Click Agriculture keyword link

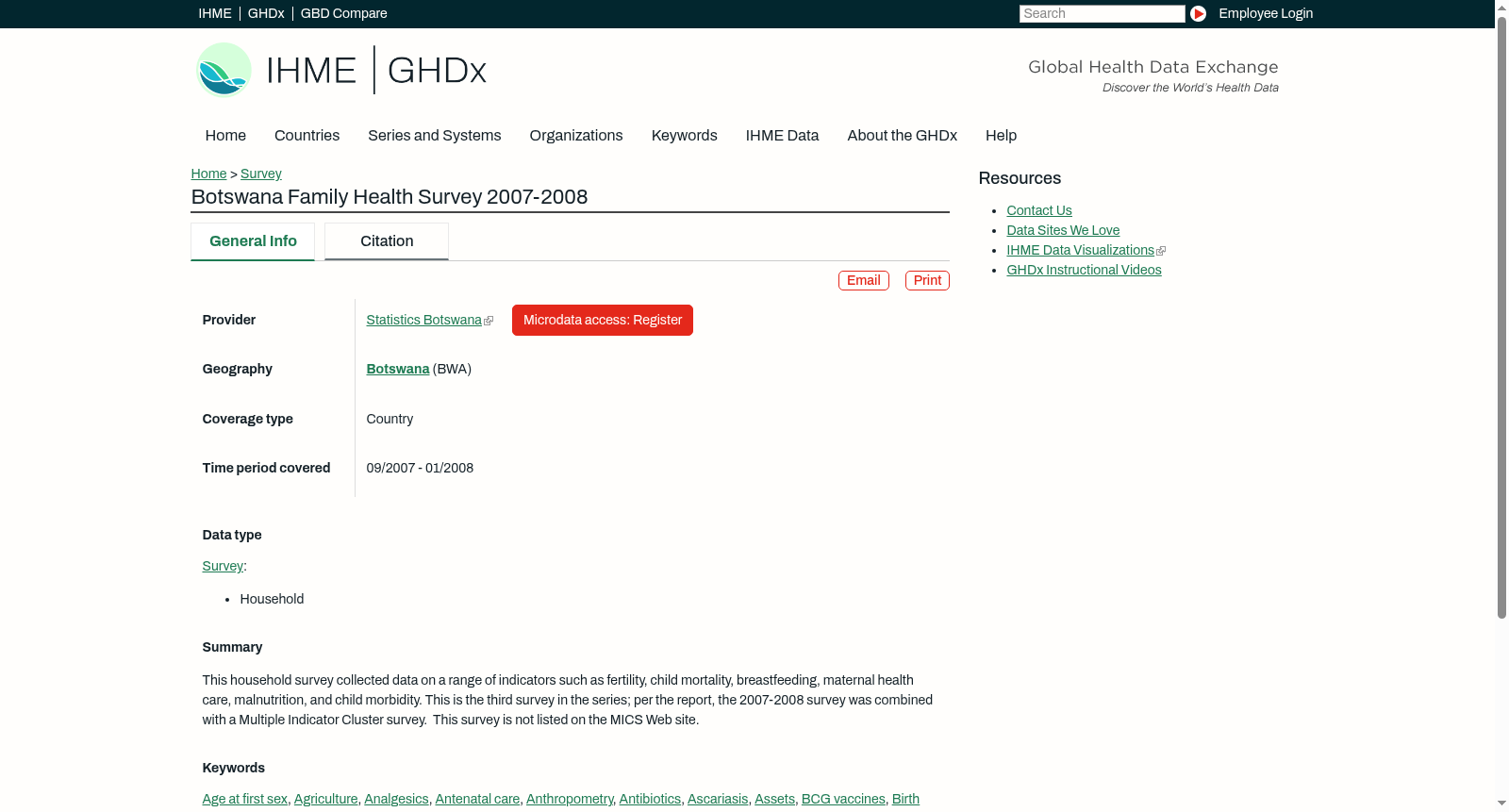coord(326,799)
